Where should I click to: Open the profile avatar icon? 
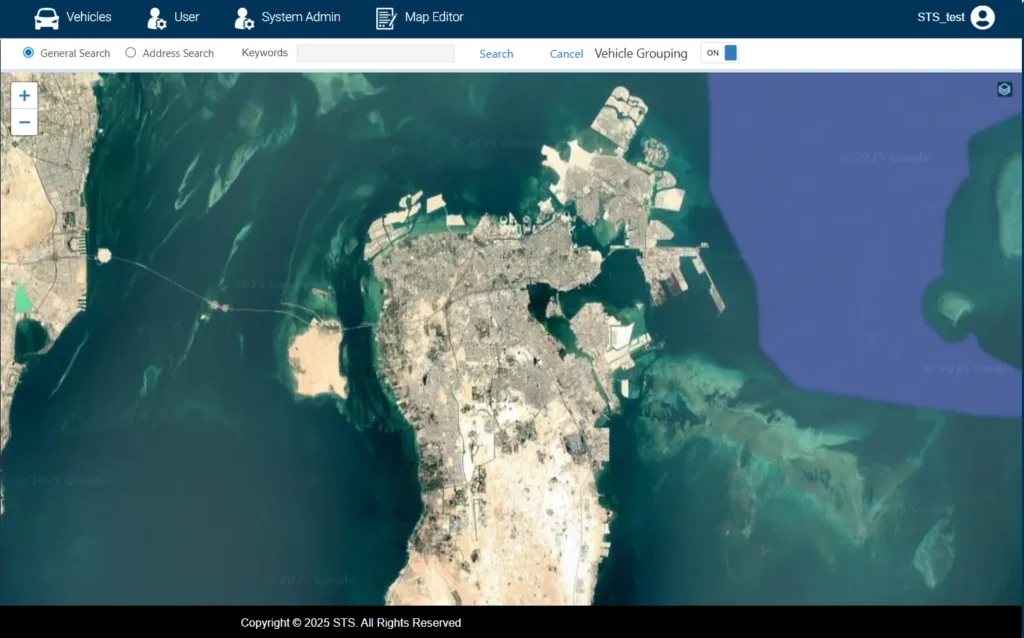pos(982,17)
